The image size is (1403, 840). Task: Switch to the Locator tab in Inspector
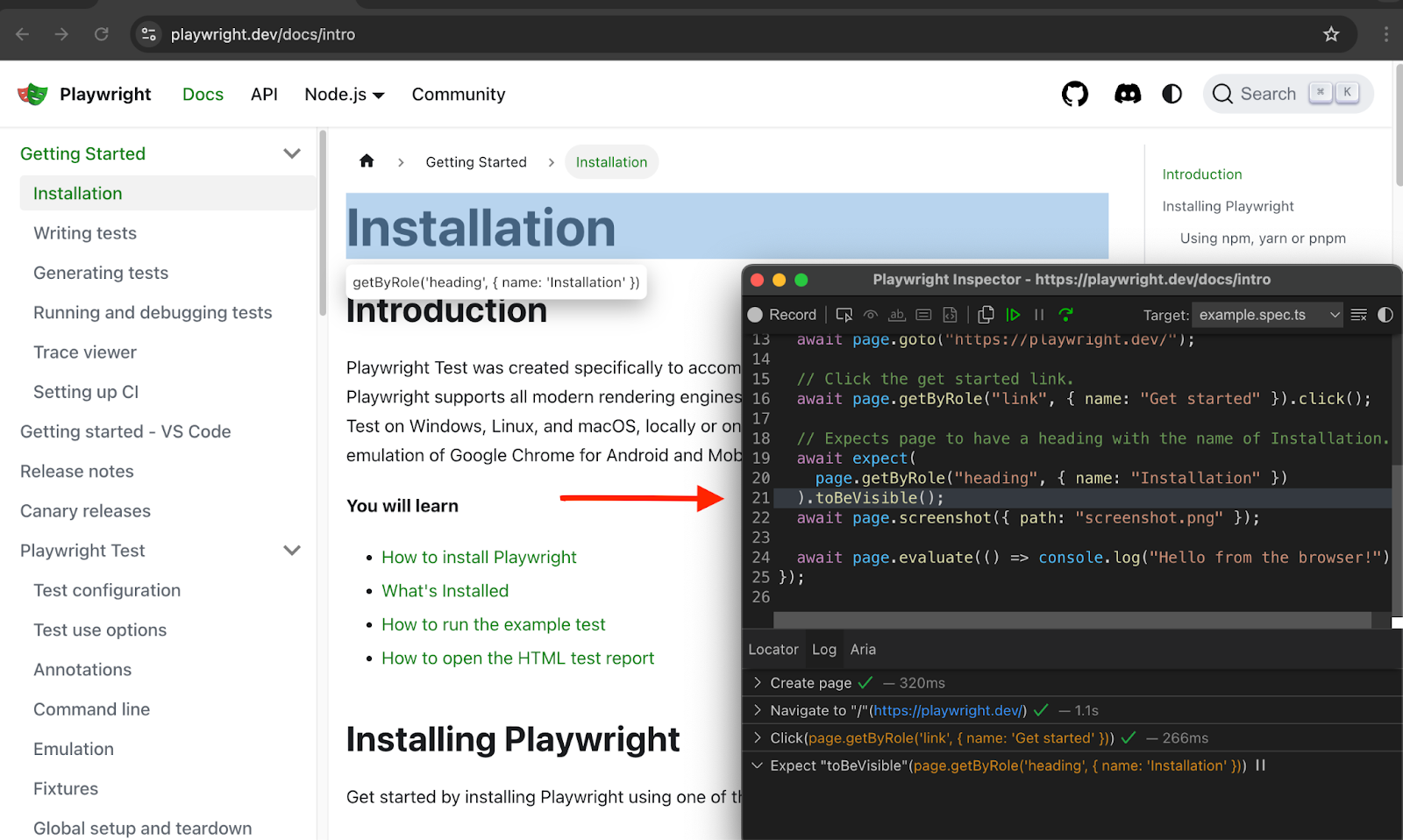pyautogui.click(x=773, y=650)
